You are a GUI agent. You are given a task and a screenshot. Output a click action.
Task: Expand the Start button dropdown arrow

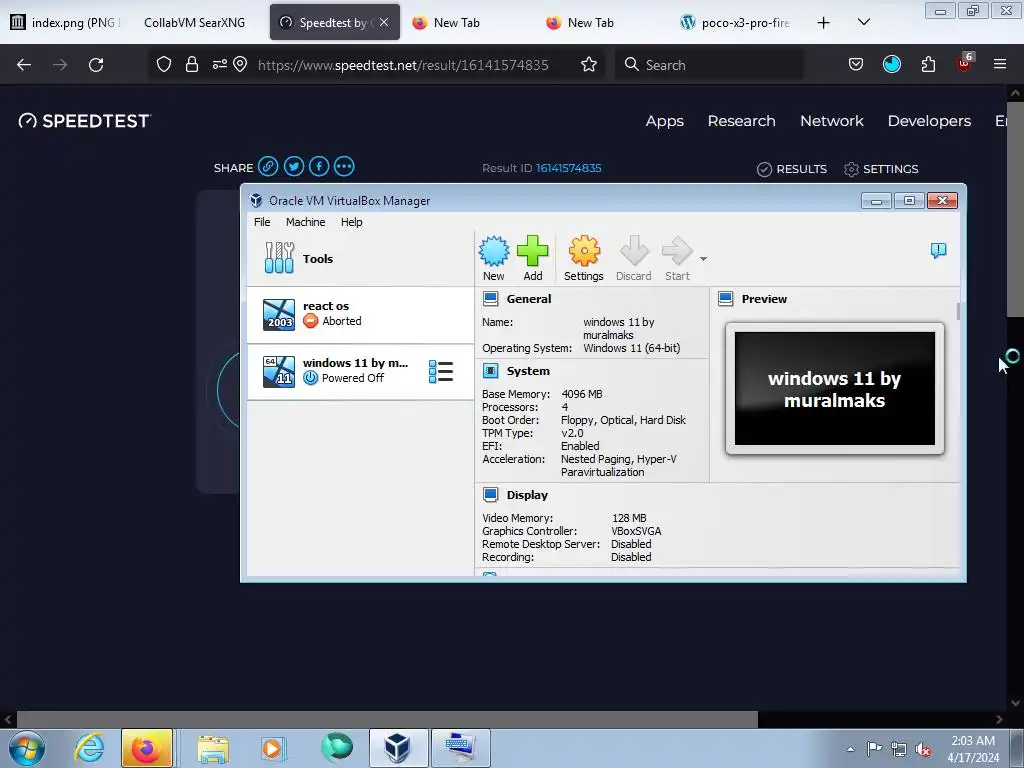(703, 259)
